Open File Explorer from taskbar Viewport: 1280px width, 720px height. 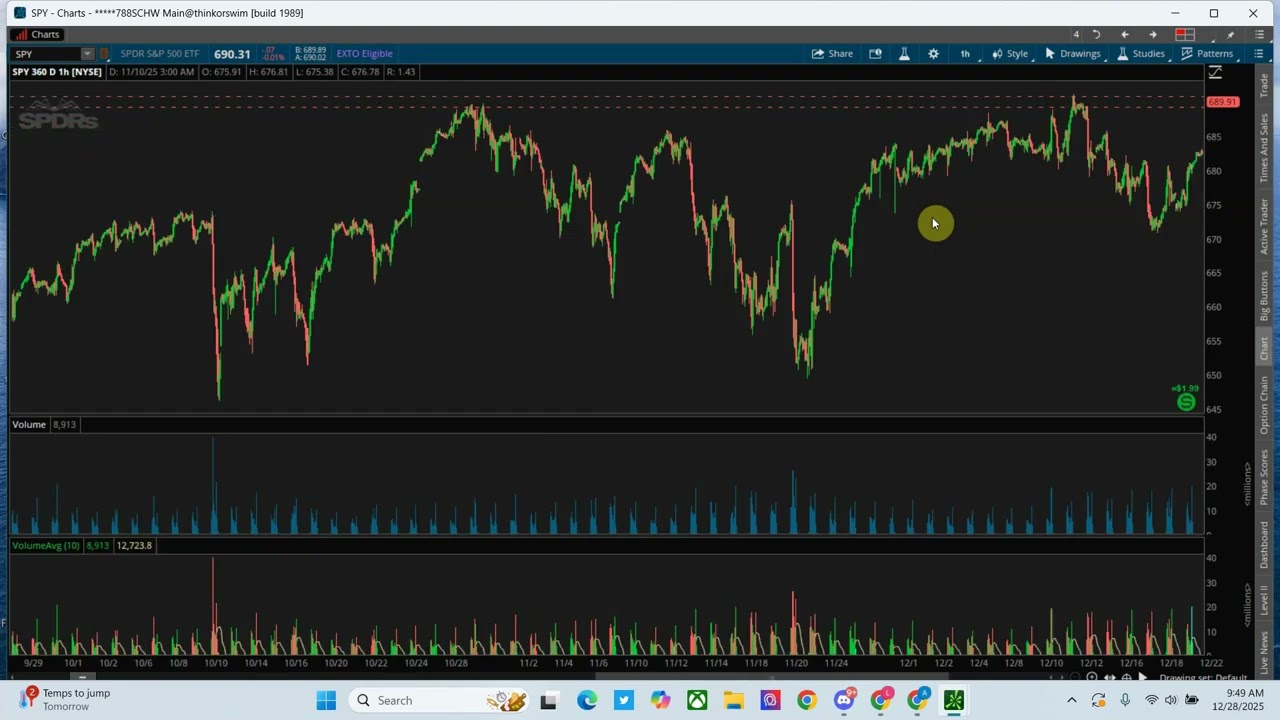[733, 701]
